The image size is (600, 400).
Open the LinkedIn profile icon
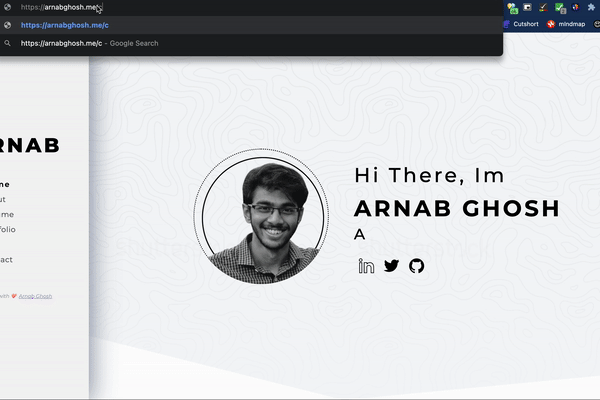366,266
